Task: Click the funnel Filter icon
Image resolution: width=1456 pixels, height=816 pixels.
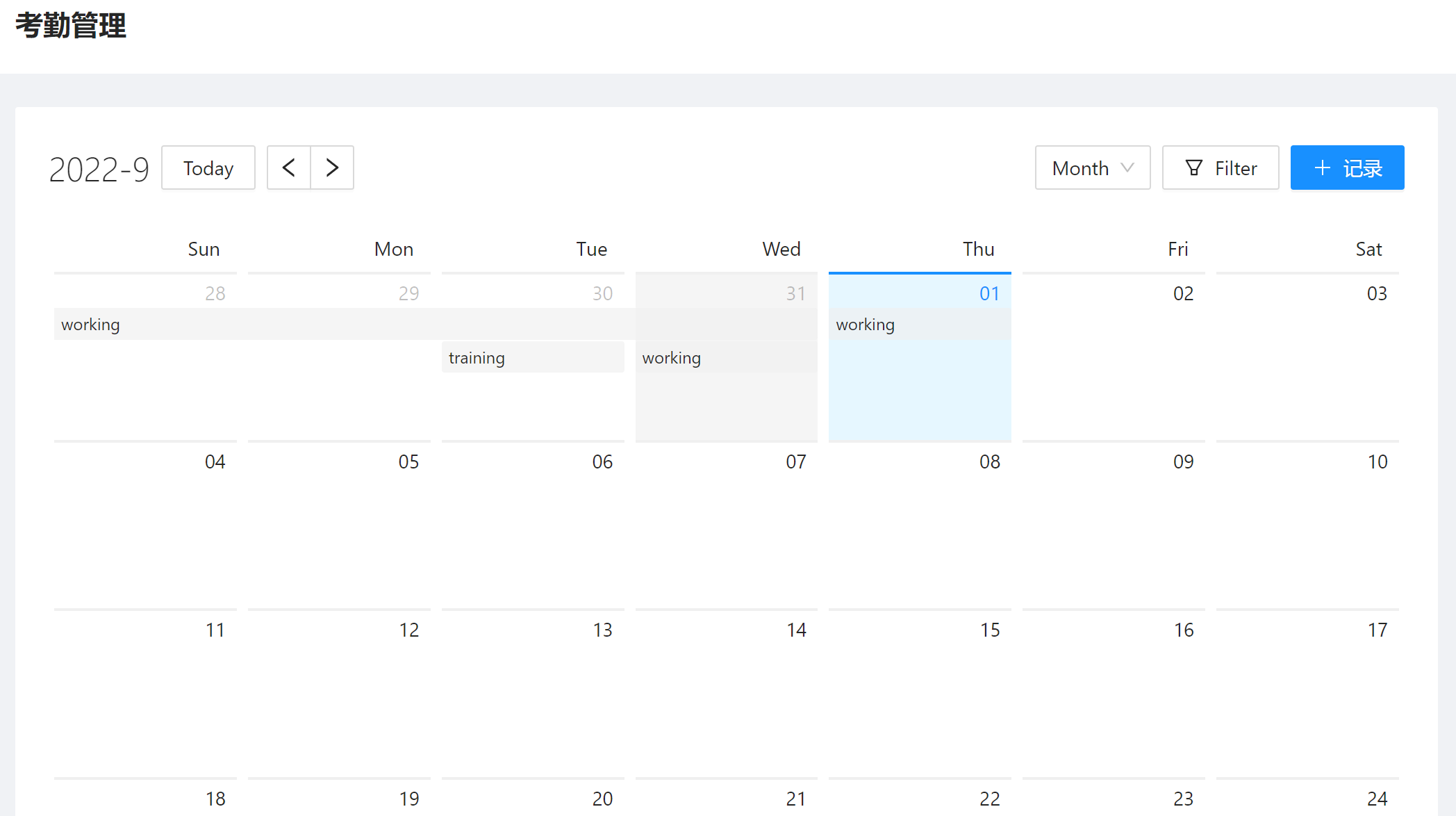Action: (1193, 168)
